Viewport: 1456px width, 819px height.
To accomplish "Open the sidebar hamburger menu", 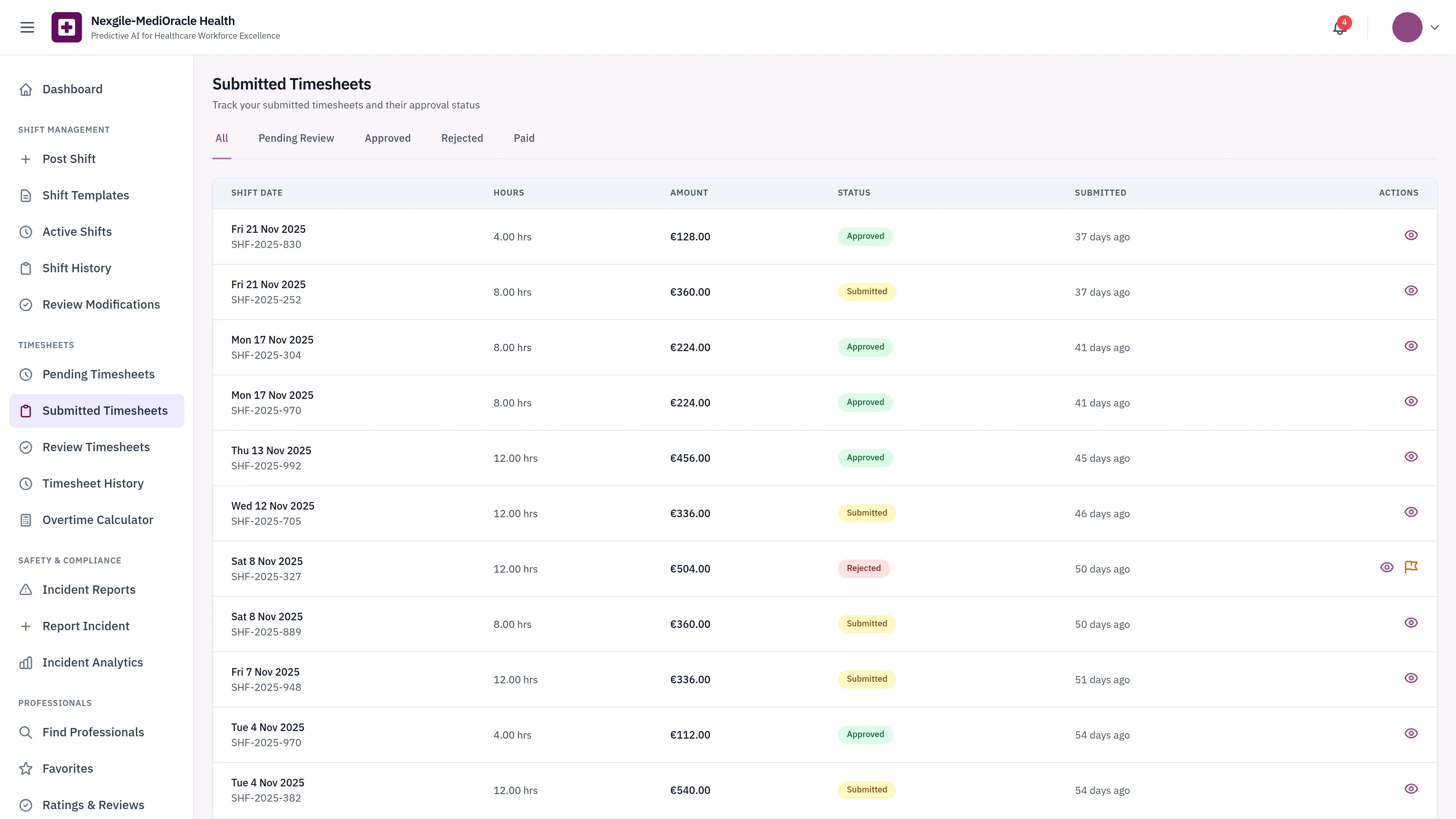I will click(x=27, y=27).
